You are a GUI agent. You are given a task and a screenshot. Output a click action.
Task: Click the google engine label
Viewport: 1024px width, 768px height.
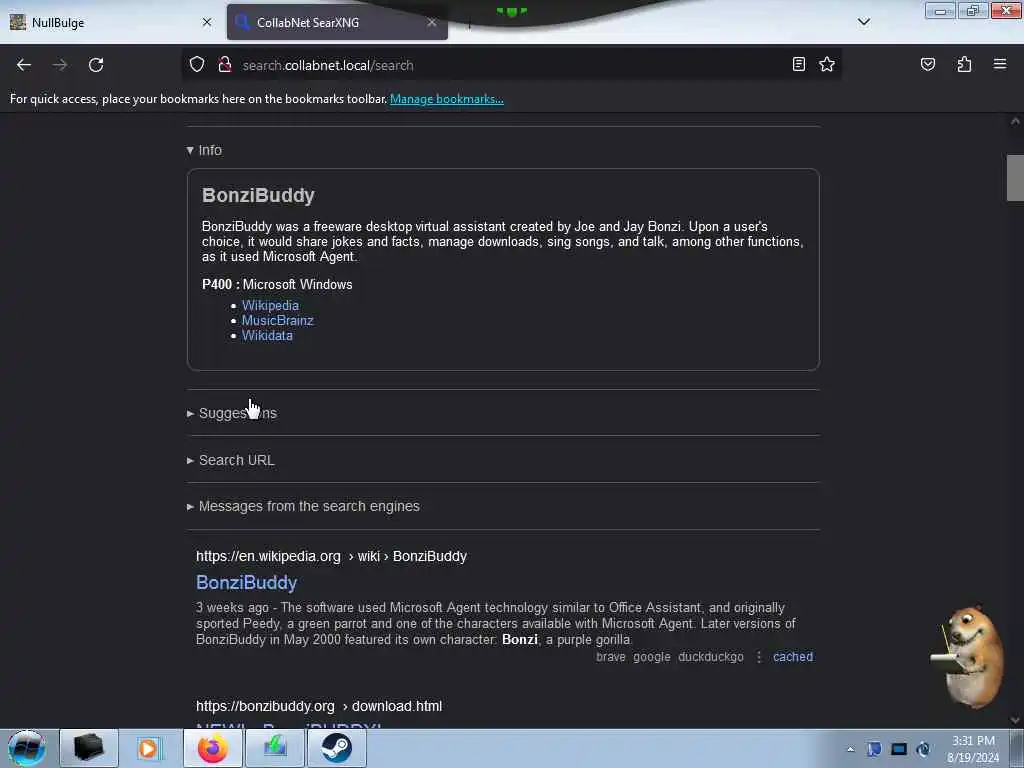coord(652,657)
